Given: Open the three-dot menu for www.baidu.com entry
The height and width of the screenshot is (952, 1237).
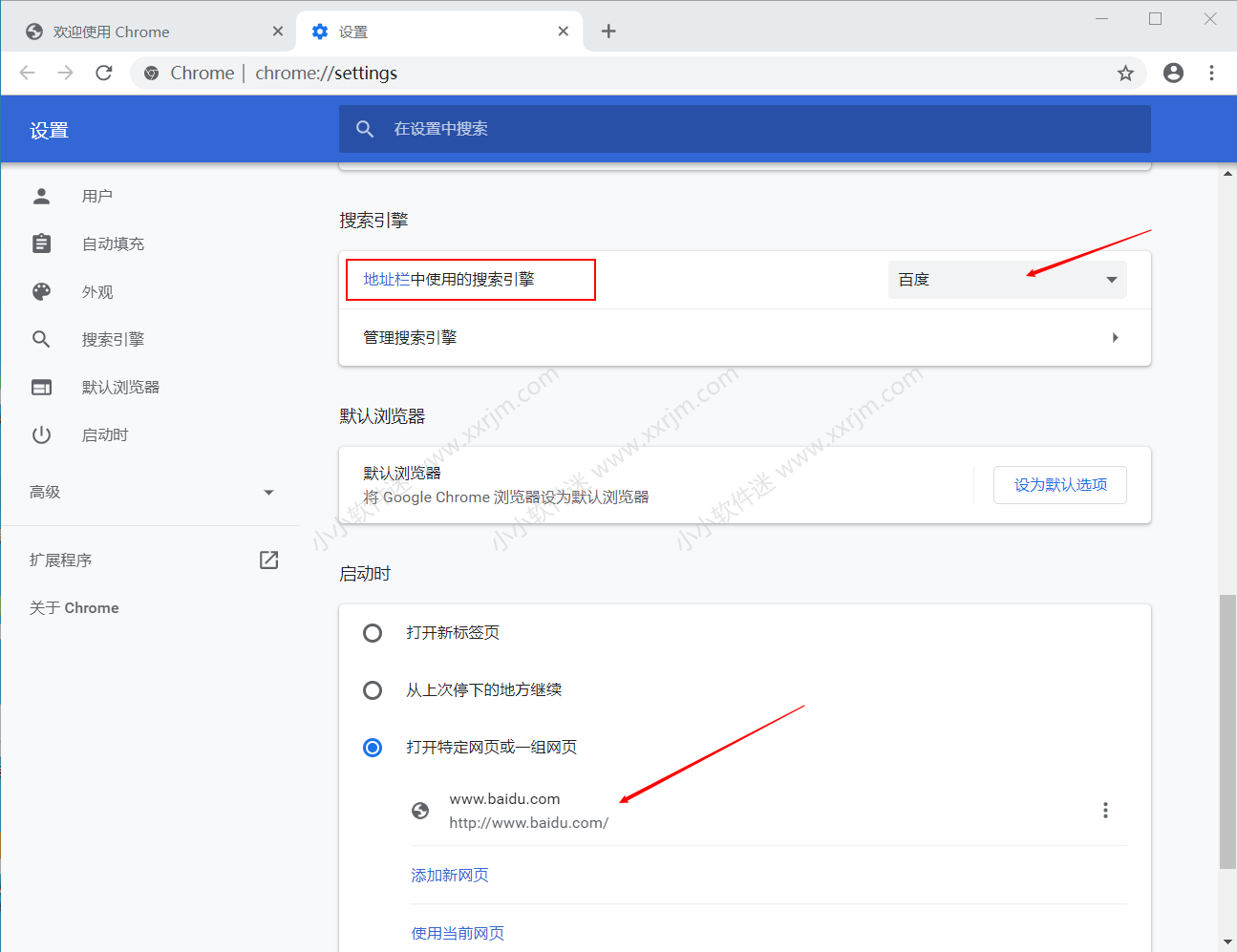Looking at the screenshot, I should [1105, 811].
